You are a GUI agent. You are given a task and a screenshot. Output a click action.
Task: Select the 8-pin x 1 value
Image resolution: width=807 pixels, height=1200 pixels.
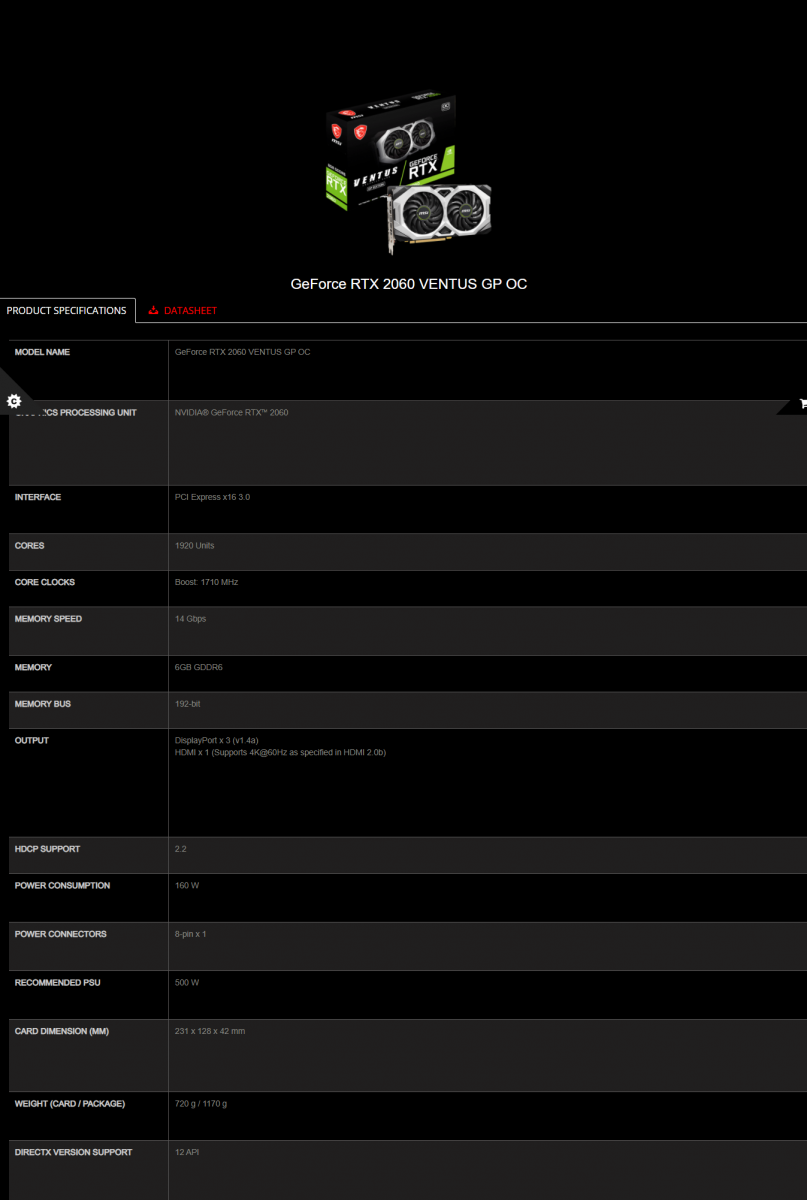tap(191, 934)
